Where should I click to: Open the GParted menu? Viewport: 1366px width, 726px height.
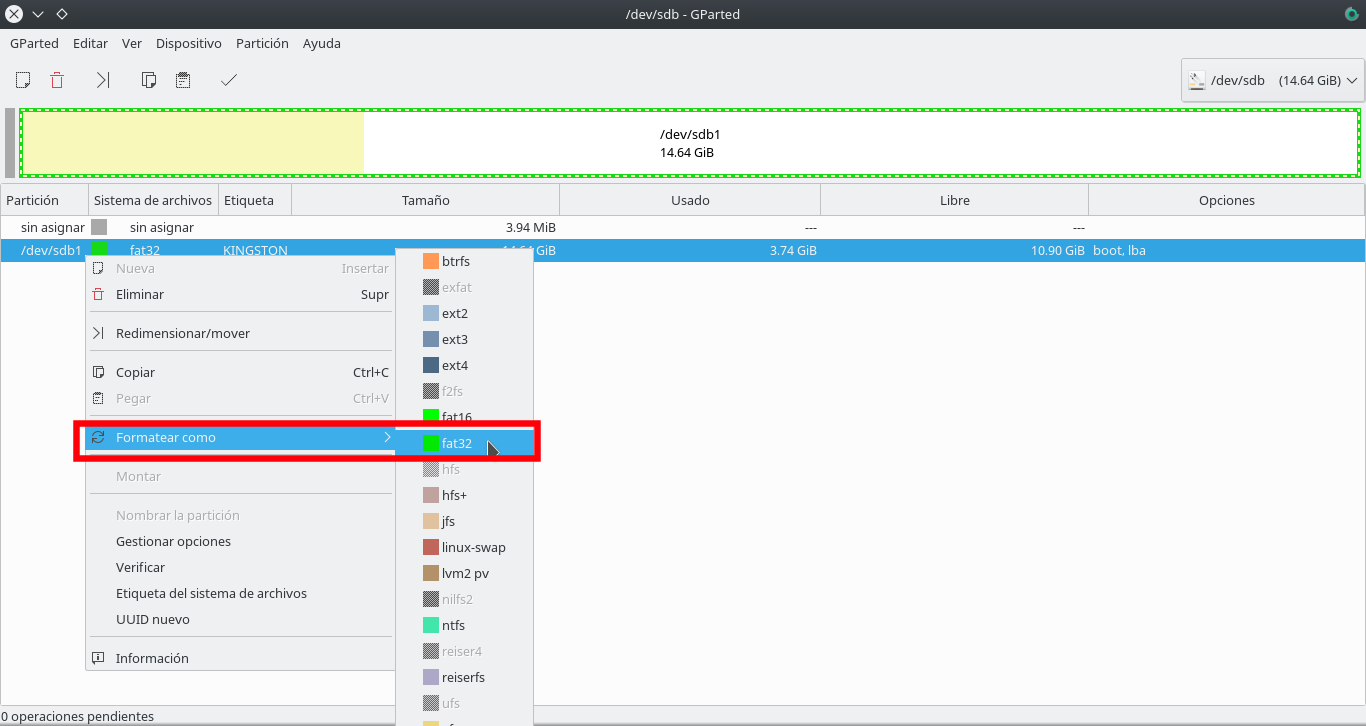click(34, 43)
